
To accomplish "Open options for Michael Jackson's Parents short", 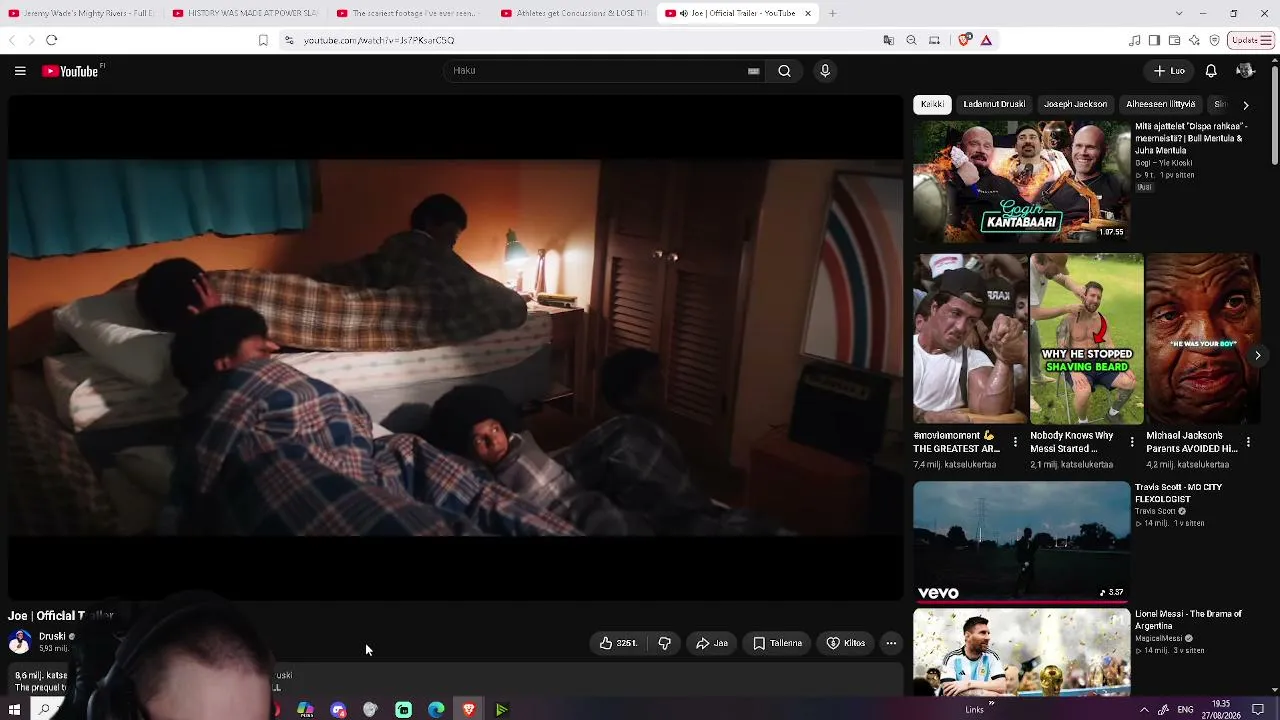I will pos(1248,441).
